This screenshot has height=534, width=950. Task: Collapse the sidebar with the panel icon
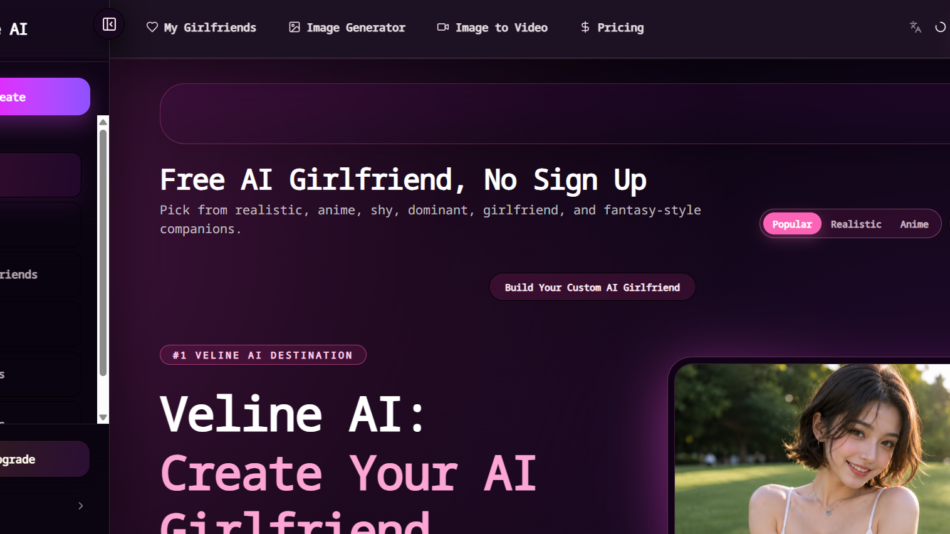(109, 24)
